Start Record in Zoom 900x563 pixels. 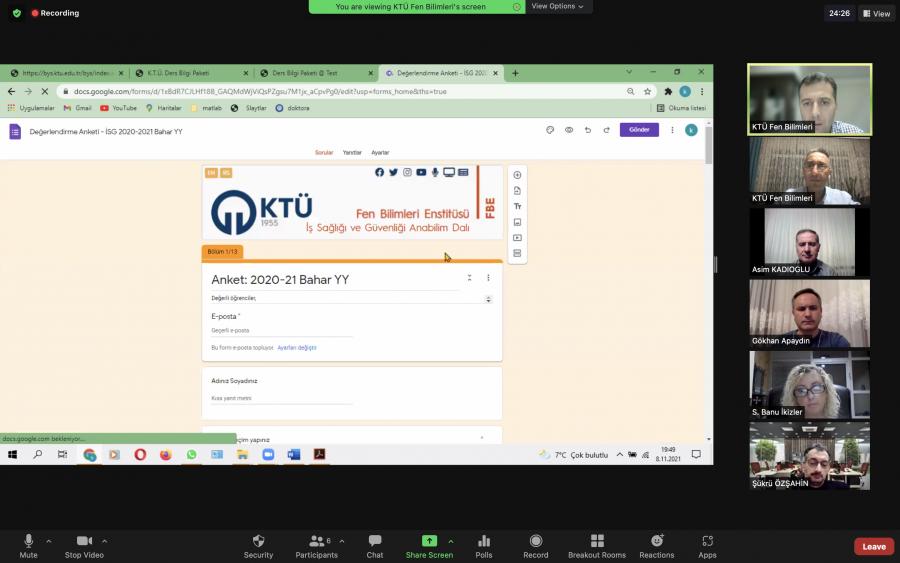coord(536,546)
